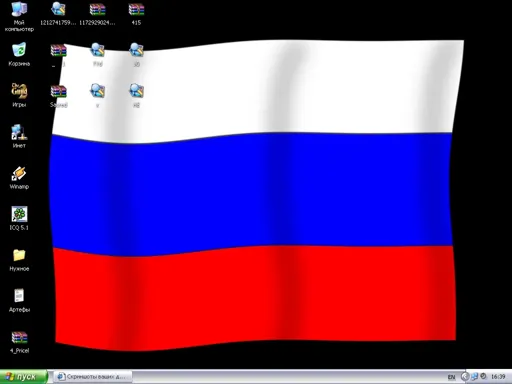The height and width of the screenshot is (384, 512).
Task: Expand hidden tray icons with the arrow
Action: [465, 377]
